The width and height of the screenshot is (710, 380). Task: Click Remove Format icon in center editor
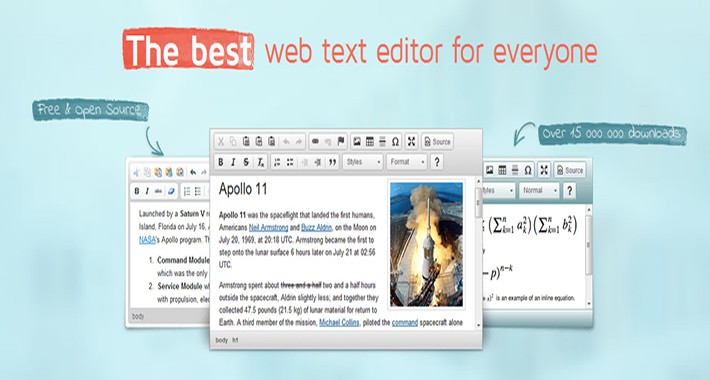261,162
